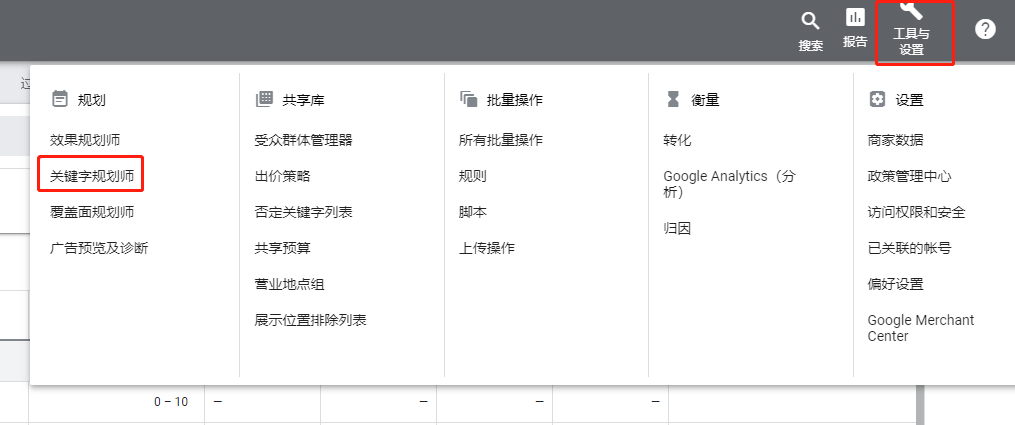Open 所有批量操作 menu entry
The height and width of the screenshot is (425, 1015).
(500, 140)
